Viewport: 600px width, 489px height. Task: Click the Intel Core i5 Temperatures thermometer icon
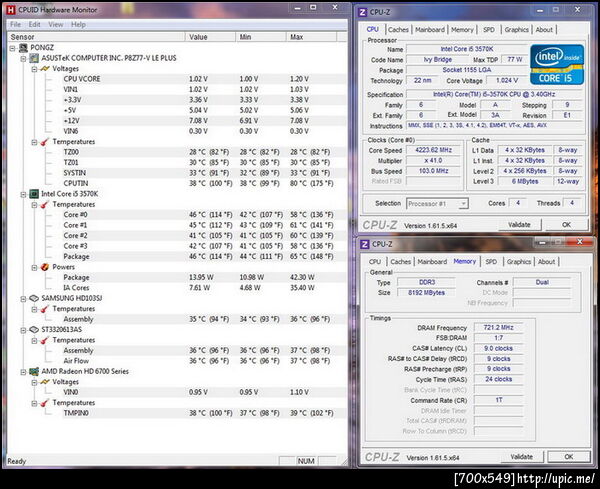click(x=45, y=205)
